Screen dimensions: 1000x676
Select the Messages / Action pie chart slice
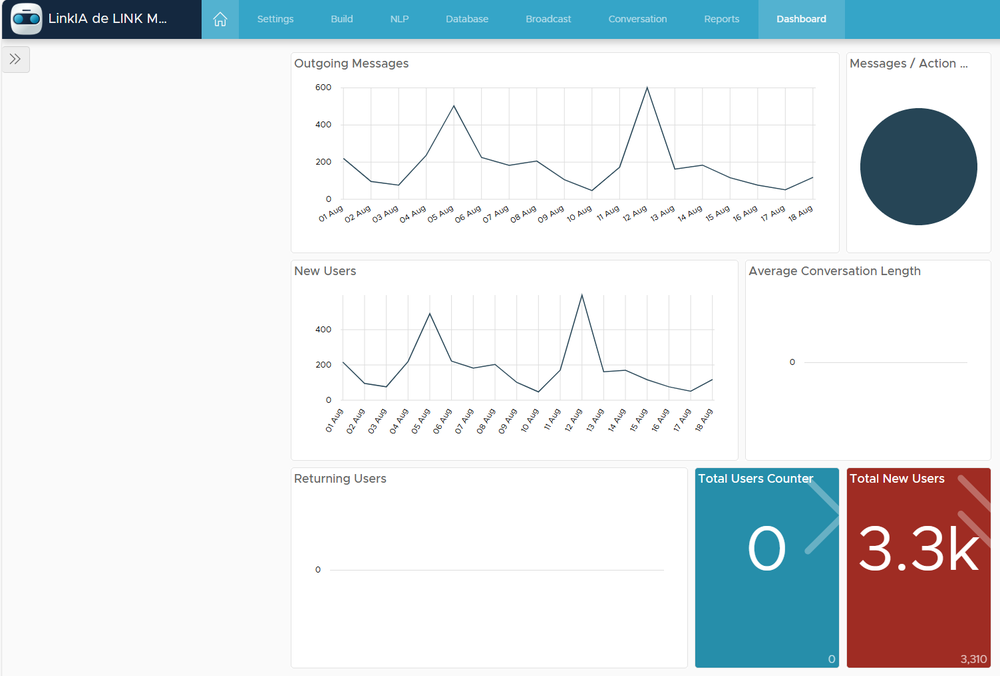(x=918, y=167)
